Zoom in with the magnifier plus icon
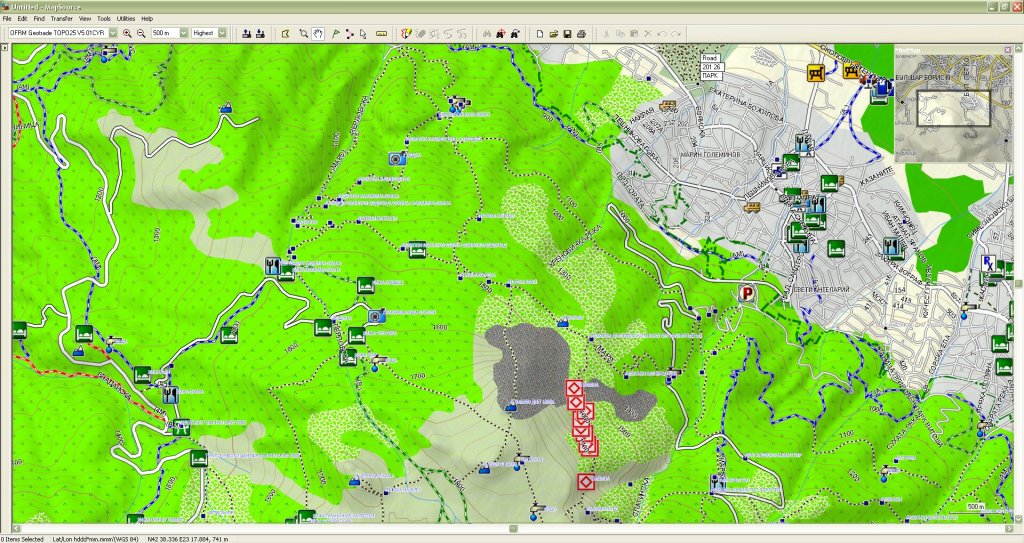The height and width of the screenshot is (543, 1024). (x=127, y=33)
